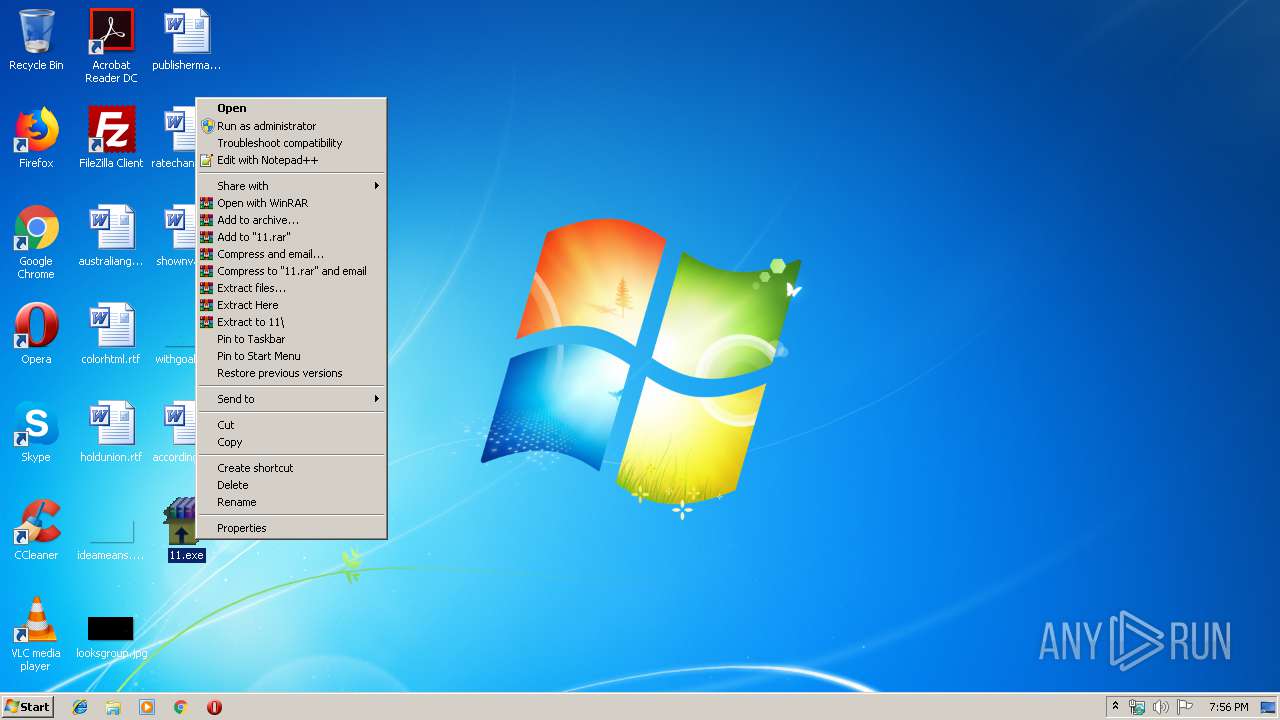1280x720 pixels.
Task: Select Rename from context menu
Action: [x=291, y=502]
